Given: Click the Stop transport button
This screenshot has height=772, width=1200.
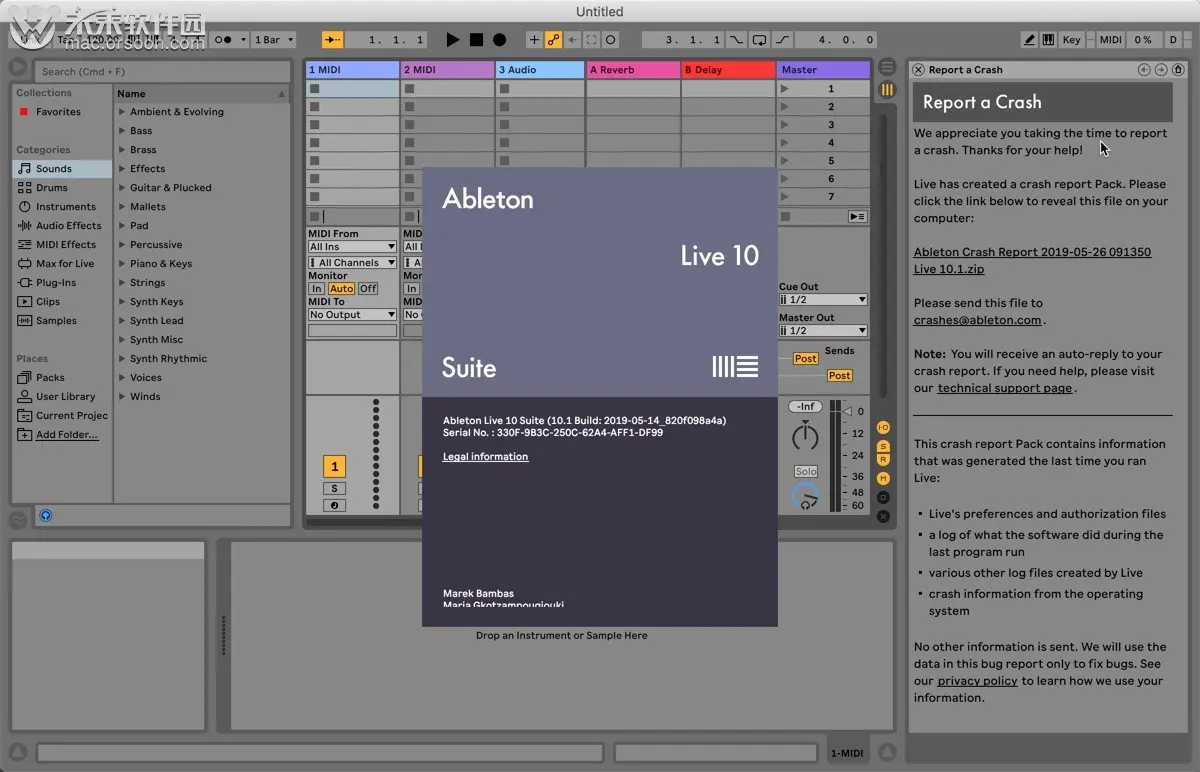Looking at the screenshot, I should [476, 40].
